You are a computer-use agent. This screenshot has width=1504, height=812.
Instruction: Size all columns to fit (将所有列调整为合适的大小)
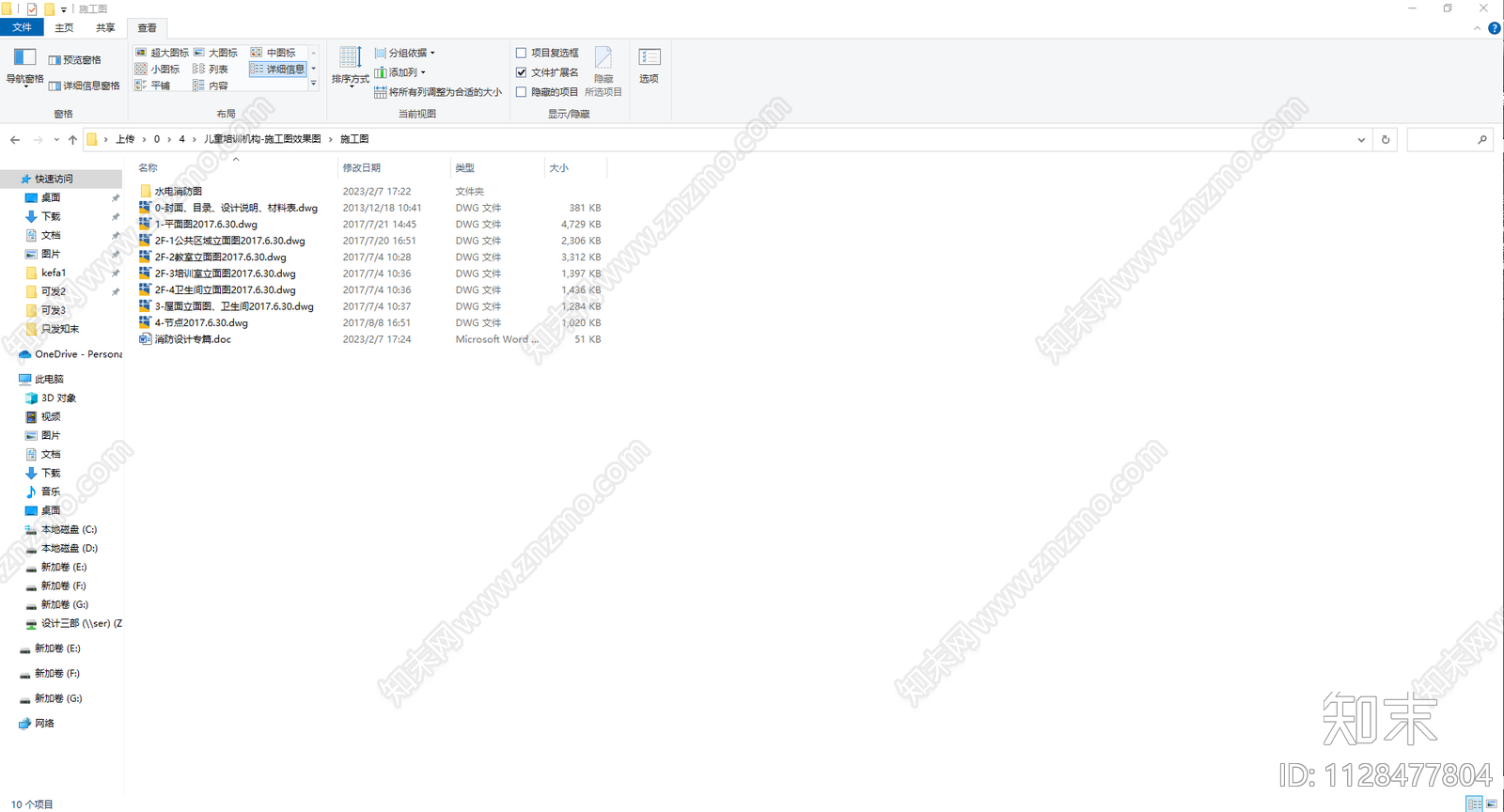438,92
